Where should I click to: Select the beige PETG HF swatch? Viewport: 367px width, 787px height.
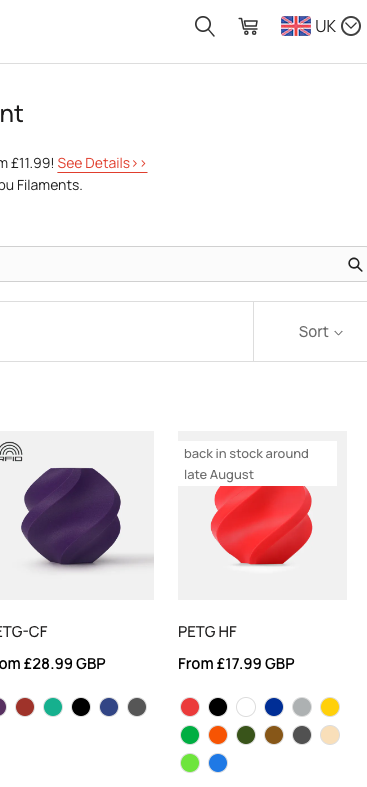click(x=330, y=735)
